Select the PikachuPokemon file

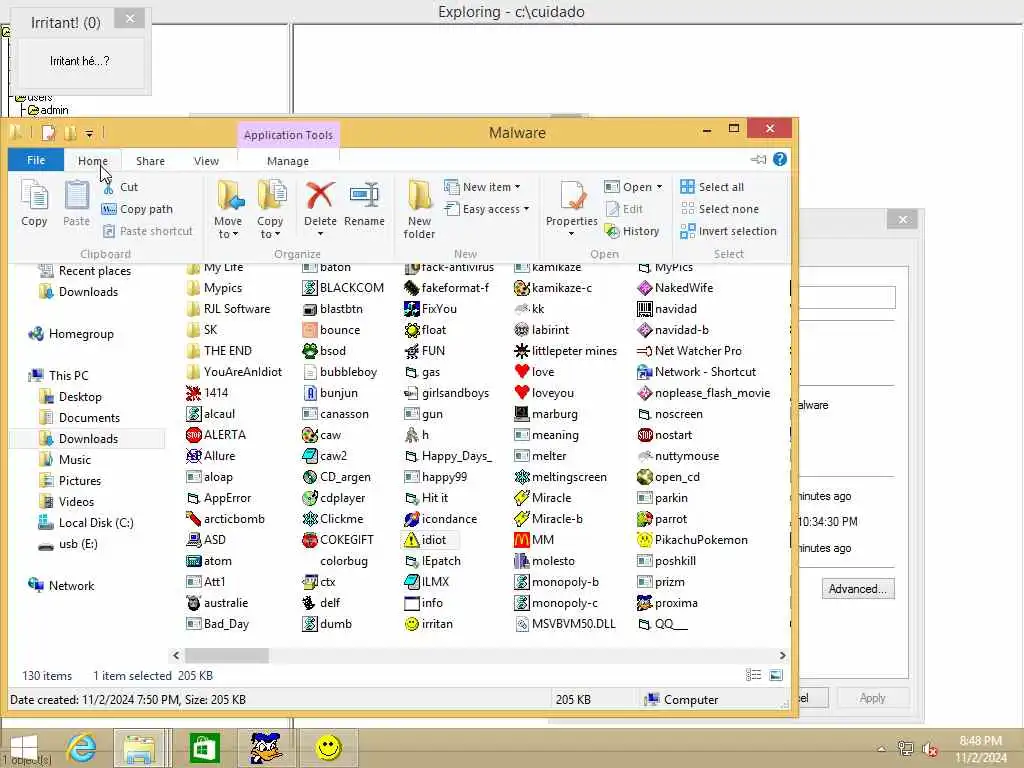[x=692, y=540]
